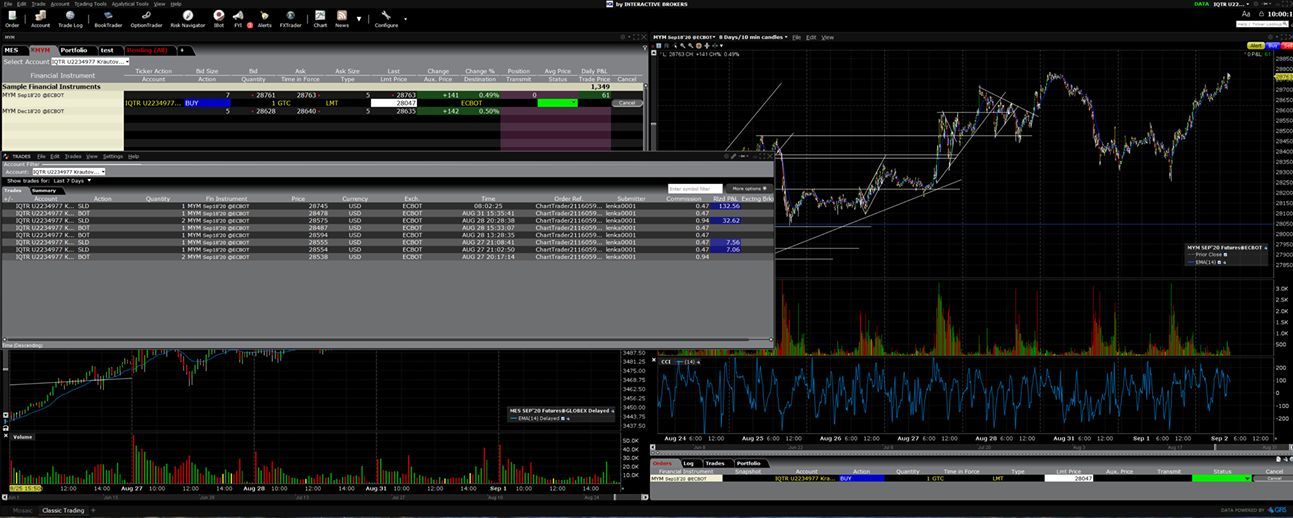
Task: Open Risk Navigator tool
Action: pos(188,19)
